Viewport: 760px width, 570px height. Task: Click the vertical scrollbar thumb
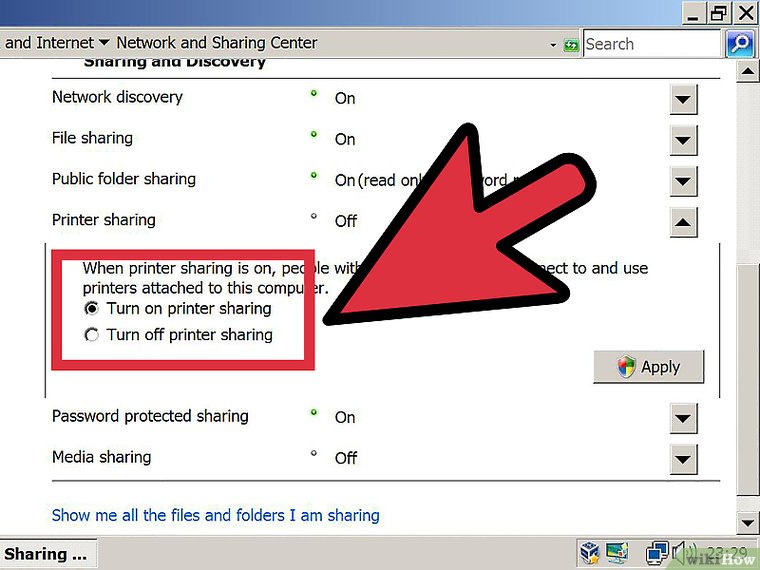[x=747, y=378]
